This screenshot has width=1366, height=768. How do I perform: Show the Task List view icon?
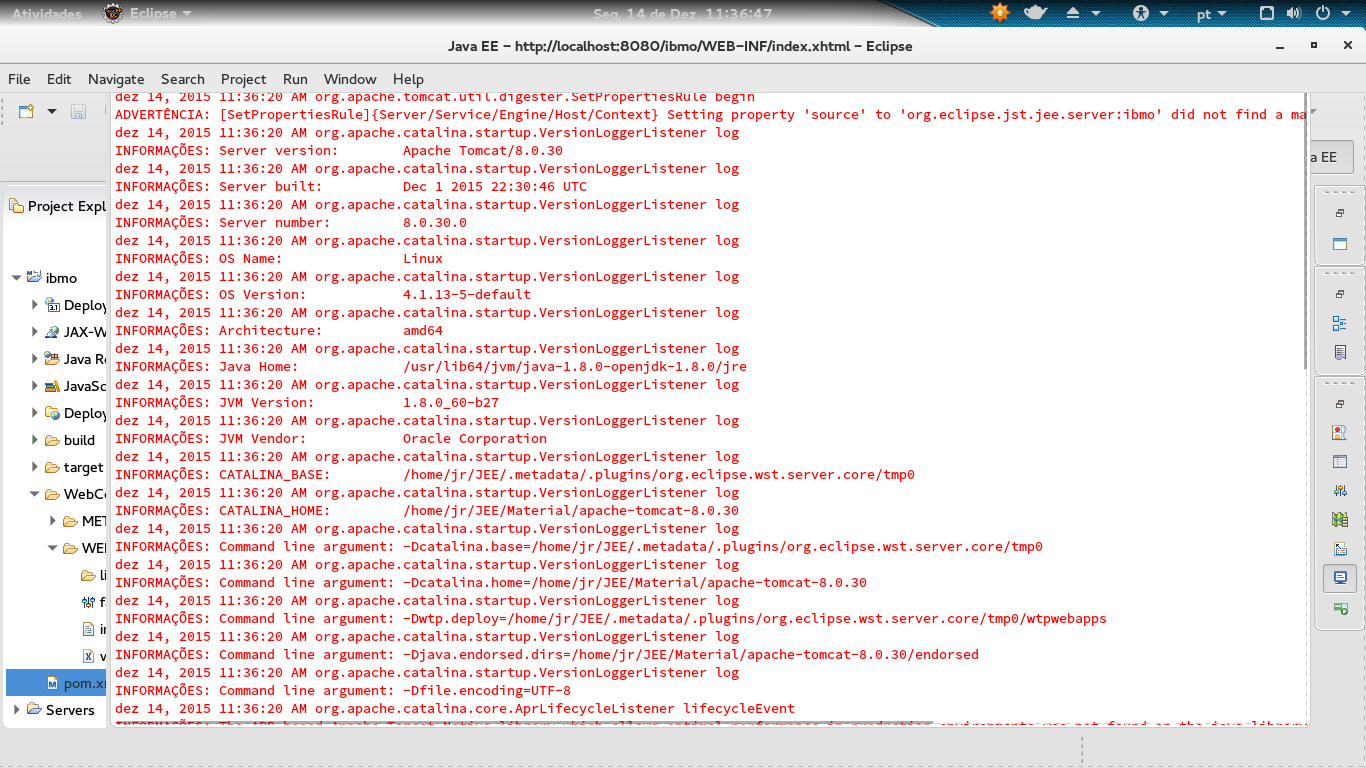coord(1340,353)
